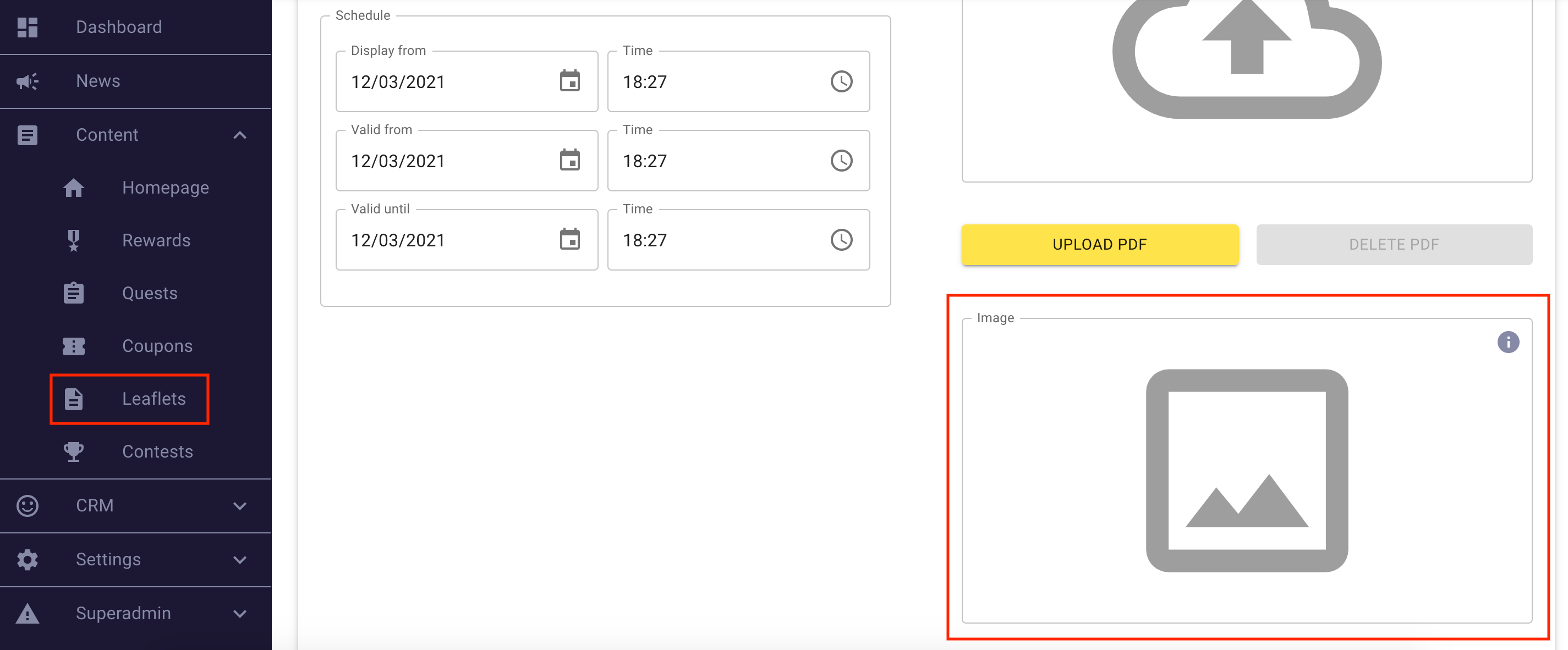Image resolution: width=1568 pixels, height=650 pixels.
Task: Click the Rewards medal icon
Action: click(74, 240)
